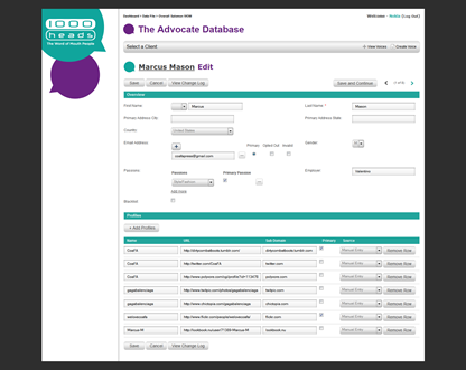This screenshot has height=371, width=467.
Task: Remove the polyvore.com profile row
Action: [399, 277]
